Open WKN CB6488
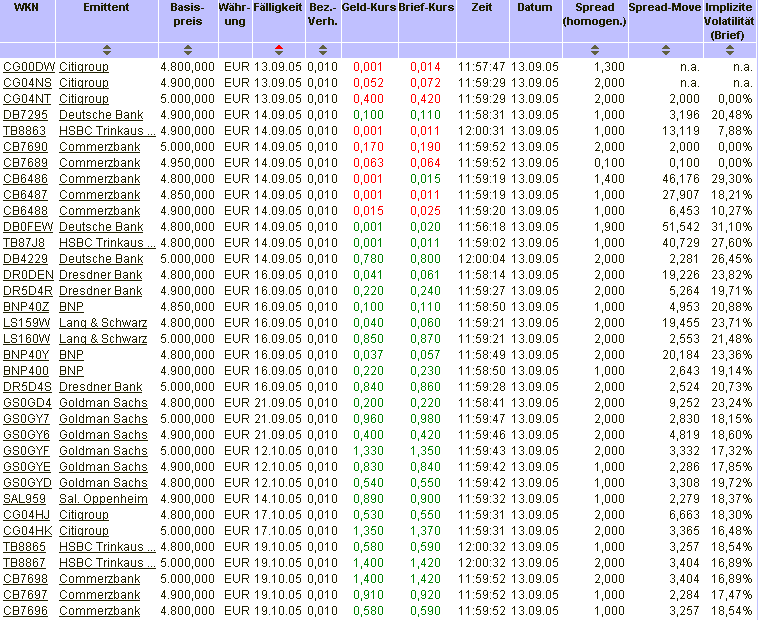Image resolution: width=758 pixels, height=620 pixels. (26, 210)
